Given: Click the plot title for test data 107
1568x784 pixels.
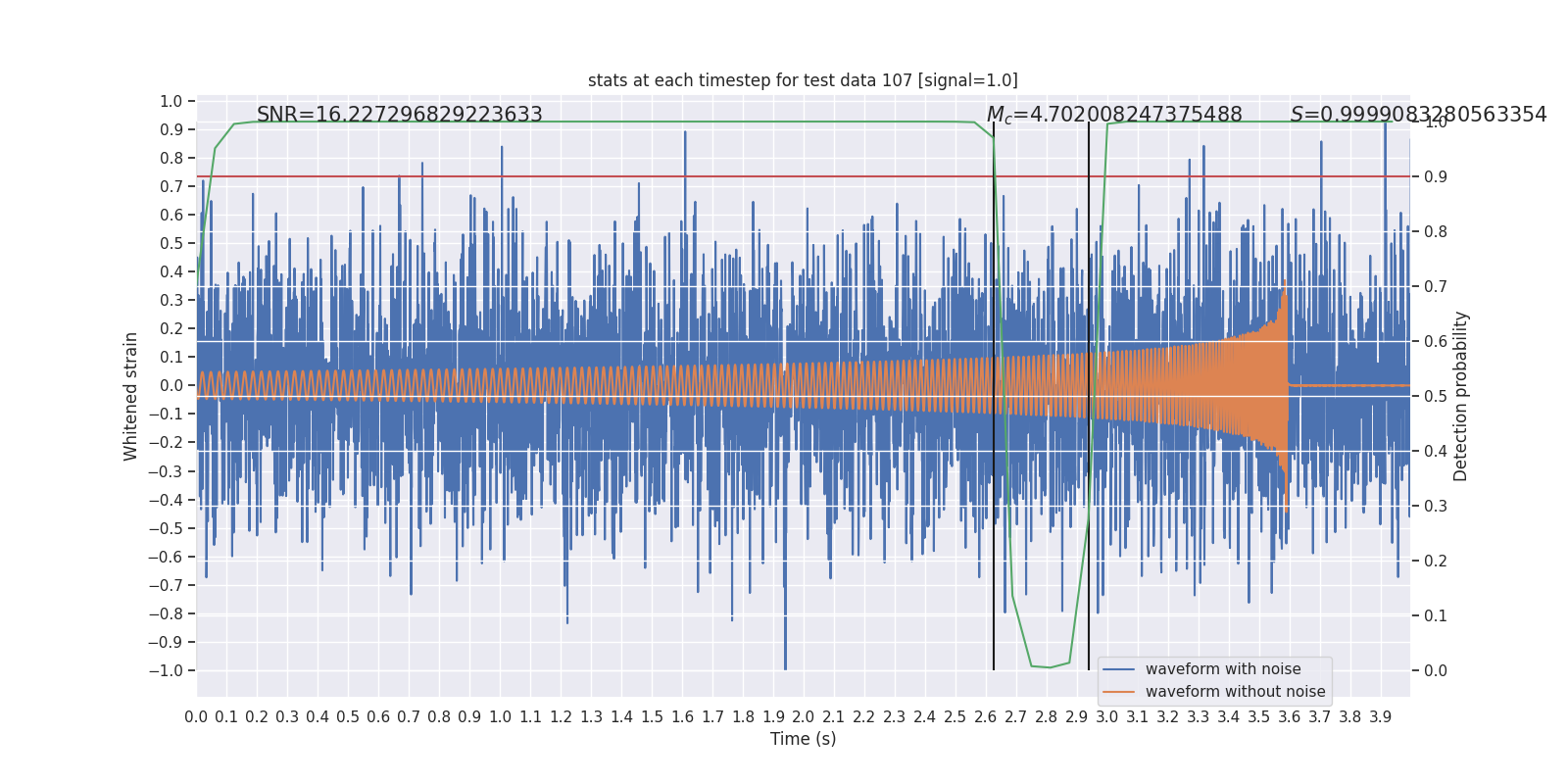Looking at the screenshot, I should 803,80.
